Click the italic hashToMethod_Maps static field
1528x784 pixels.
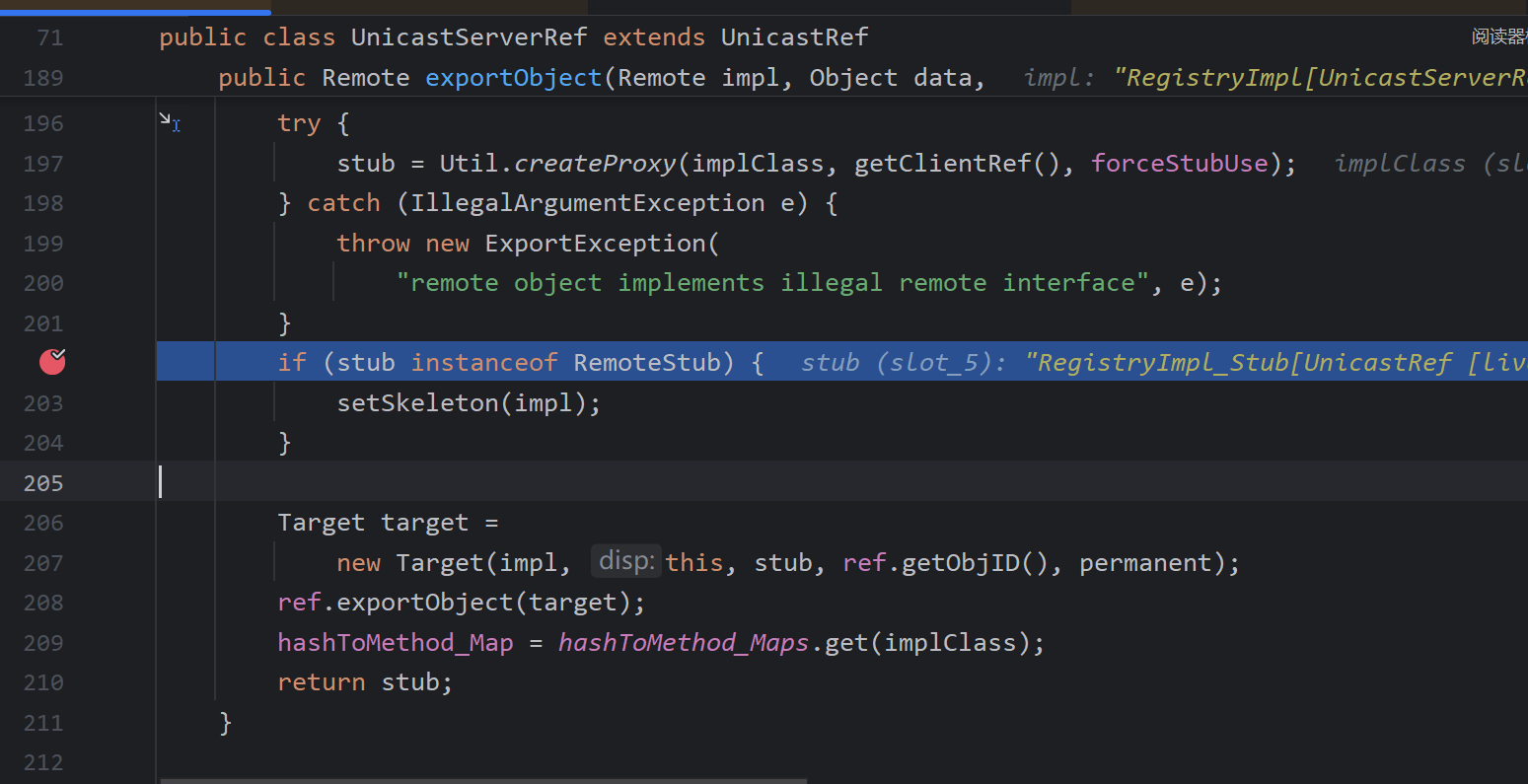coord(684,643)
